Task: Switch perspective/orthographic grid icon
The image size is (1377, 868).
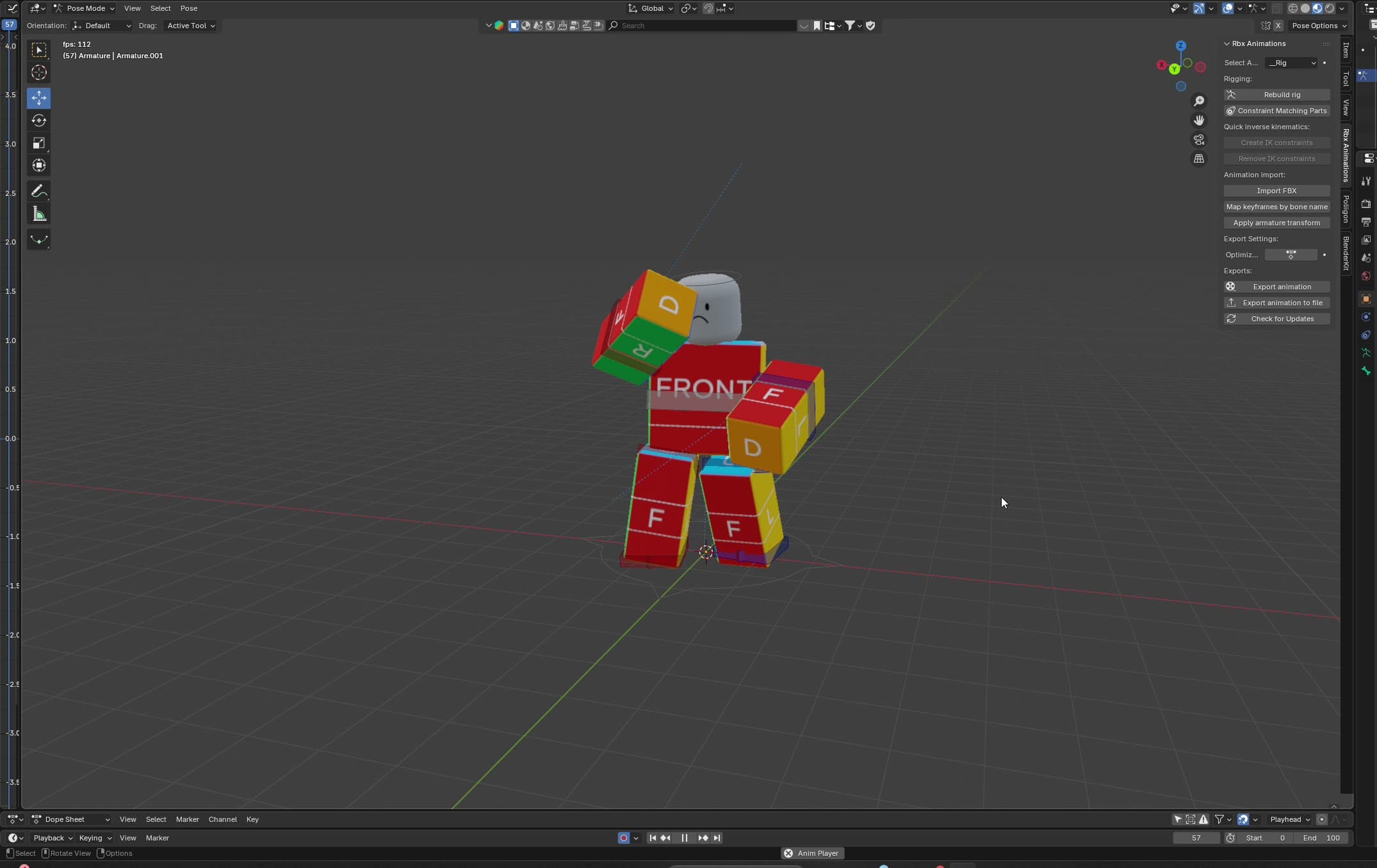Action: click(1199, 159)
